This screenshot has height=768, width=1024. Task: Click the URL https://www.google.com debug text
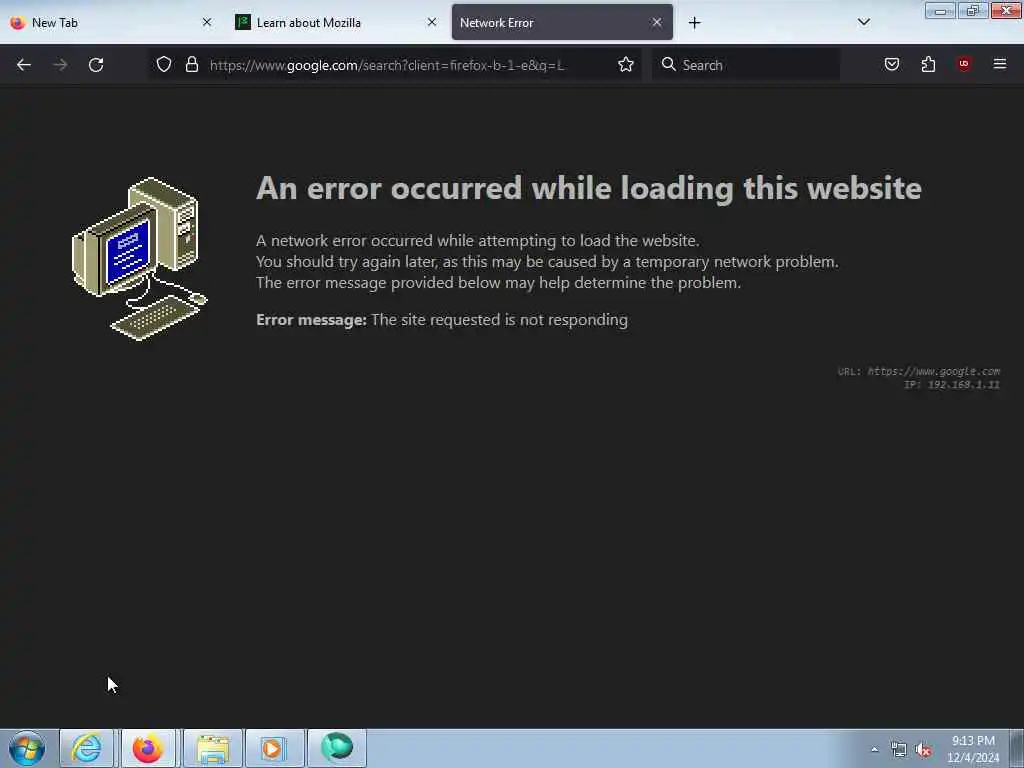[x=918, y=371]
